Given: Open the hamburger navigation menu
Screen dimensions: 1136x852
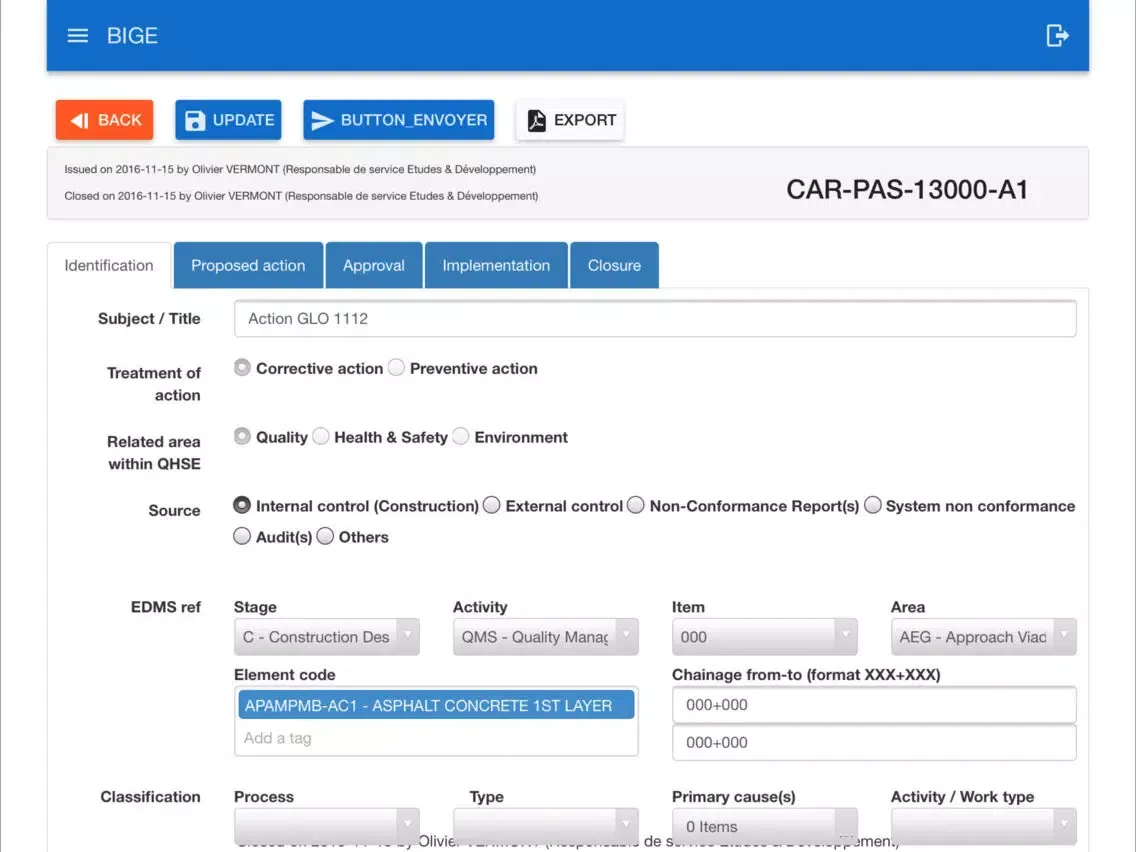Looking at the screenshot, I should click(77, 36).
